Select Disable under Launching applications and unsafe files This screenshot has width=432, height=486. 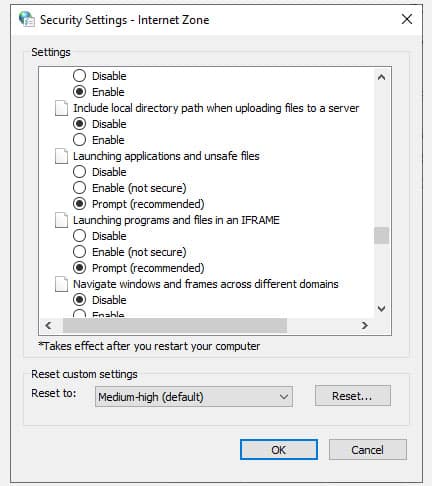tap(79, 172)
